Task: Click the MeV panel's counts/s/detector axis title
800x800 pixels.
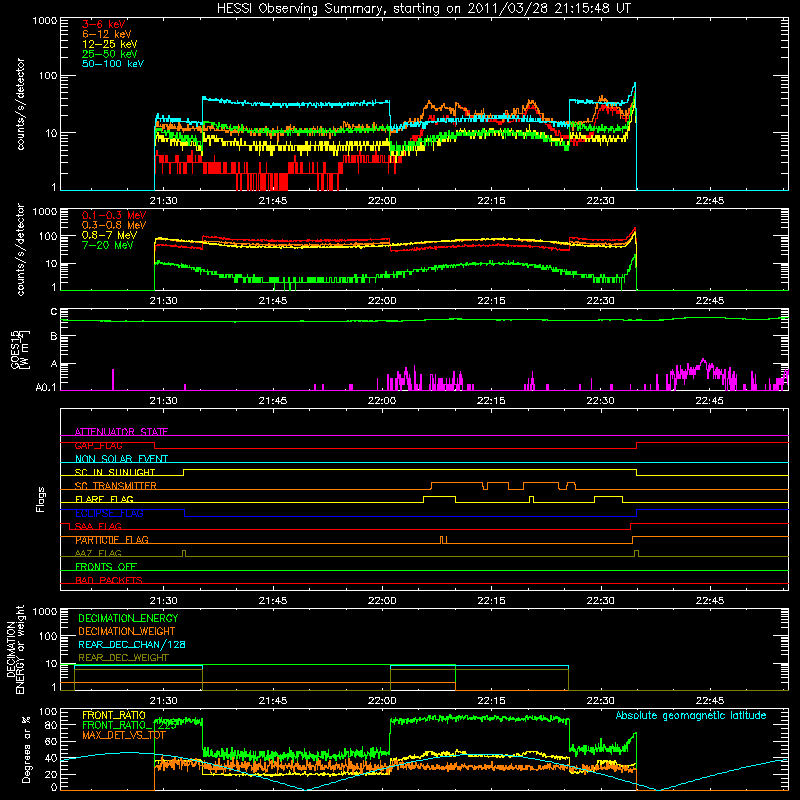Action: 20,249
